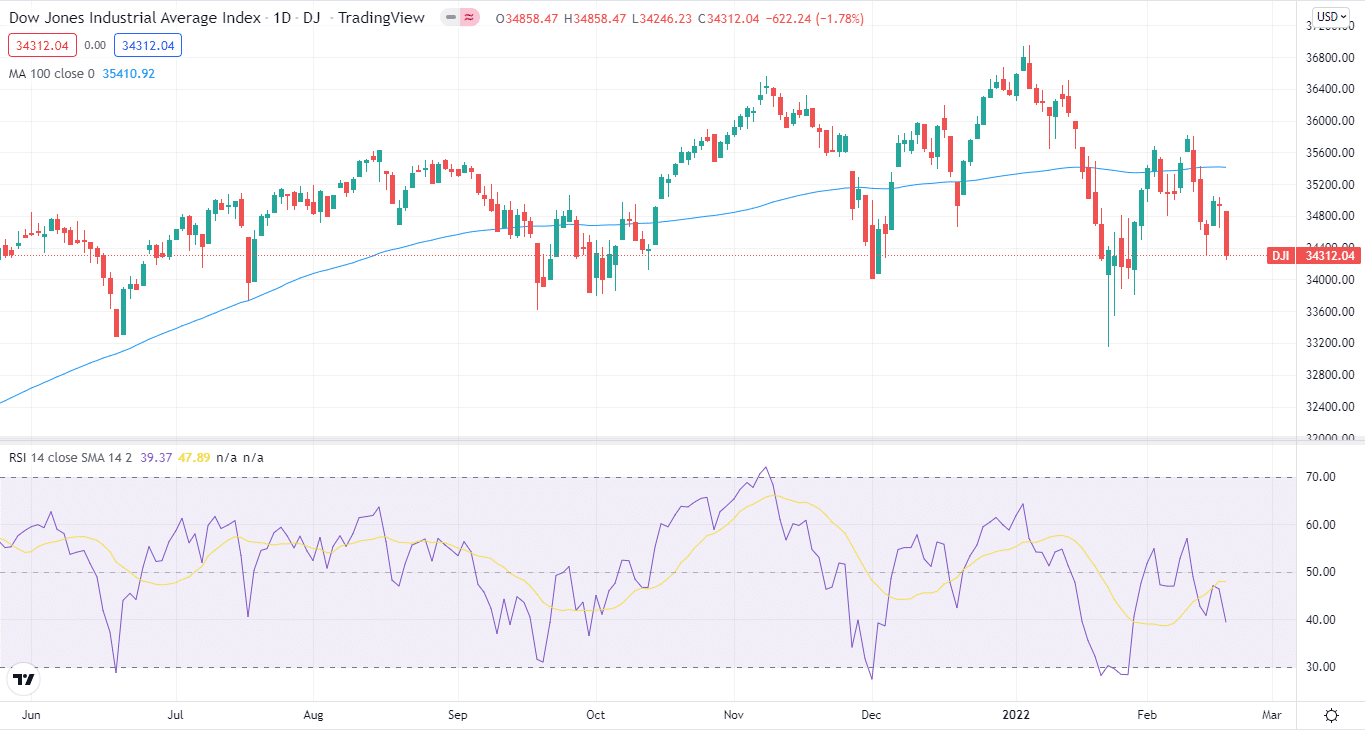Click the RSI 70.00 axis label
The width and height of the screenshot is (1365, 731).
1322,477
